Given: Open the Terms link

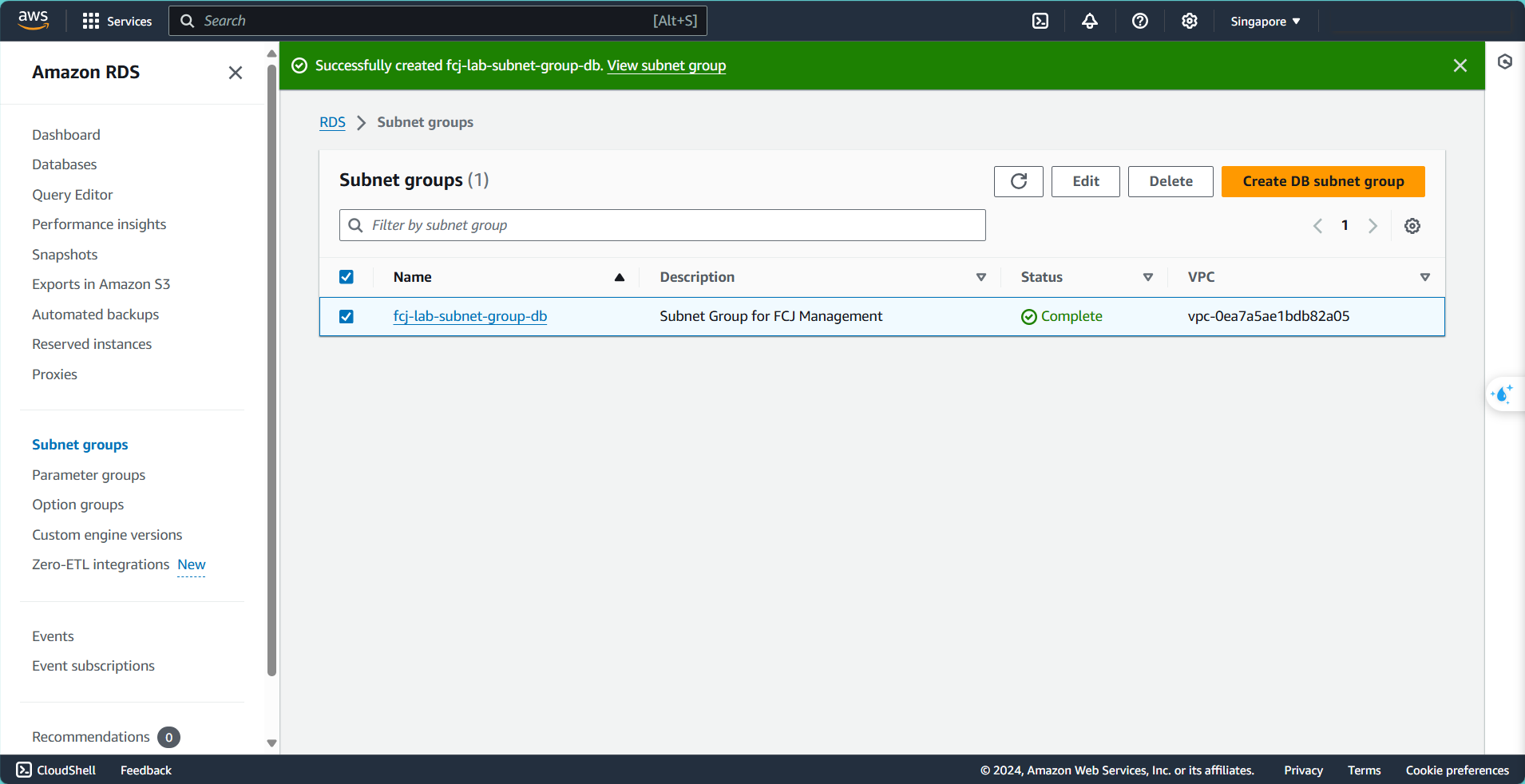Looking at the screenshot, I should [1364, 770].
